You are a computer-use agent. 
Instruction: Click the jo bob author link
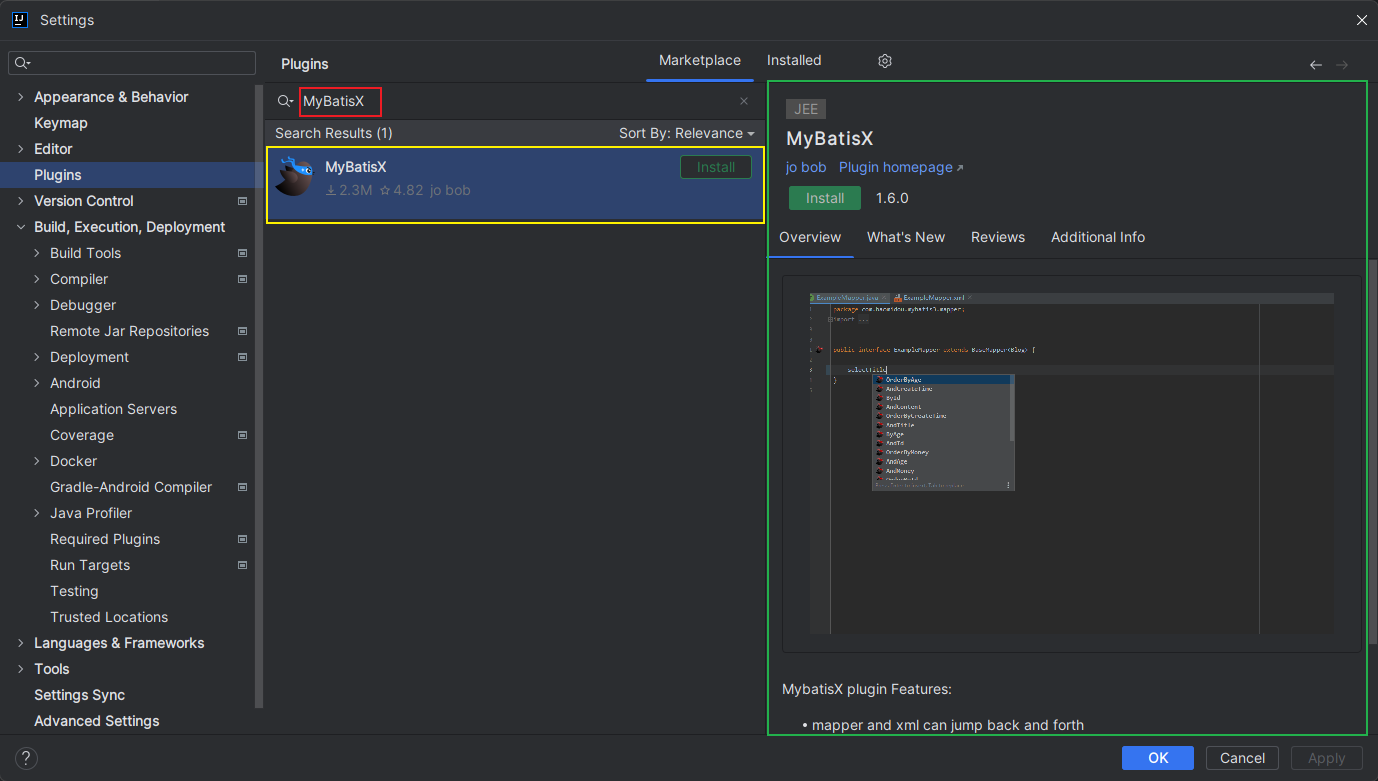point(806,167)
